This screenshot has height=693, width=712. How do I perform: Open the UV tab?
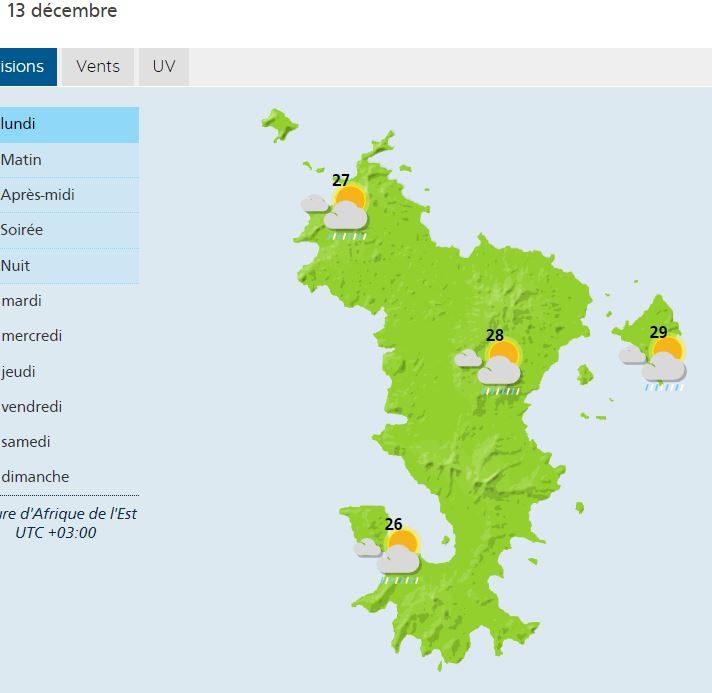164,67
